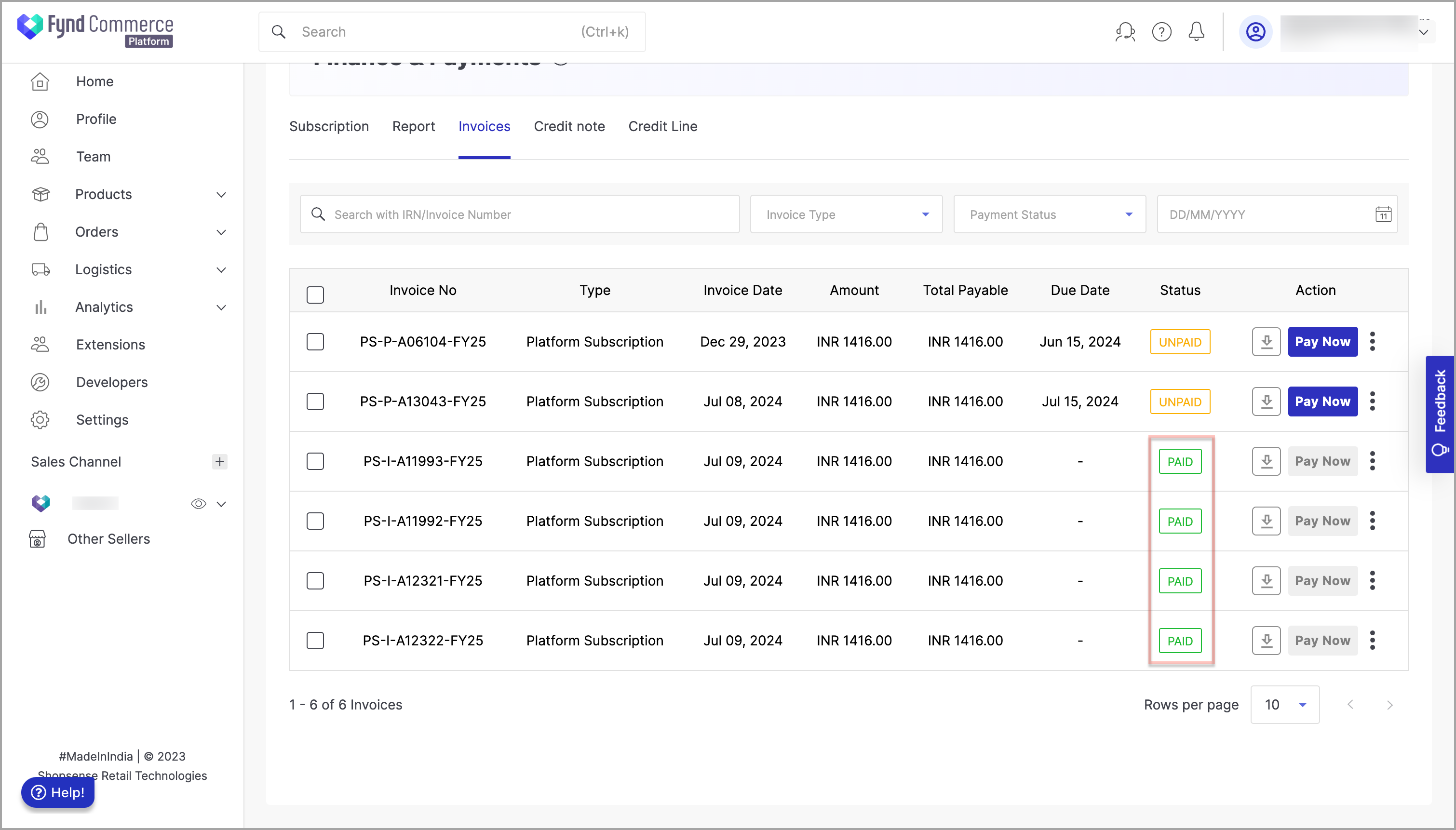
Task: Open the date picker calendar icon
Action: [x=1383, y=214]
